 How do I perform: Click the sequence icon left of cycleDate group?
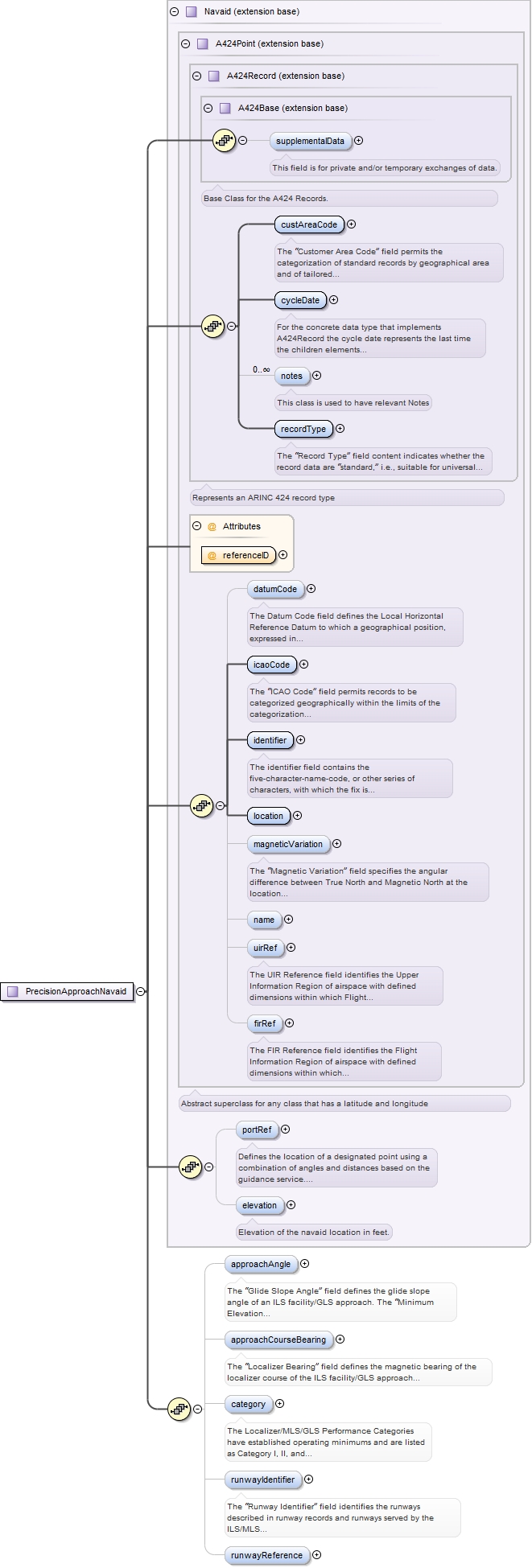(x=212, y=327)
